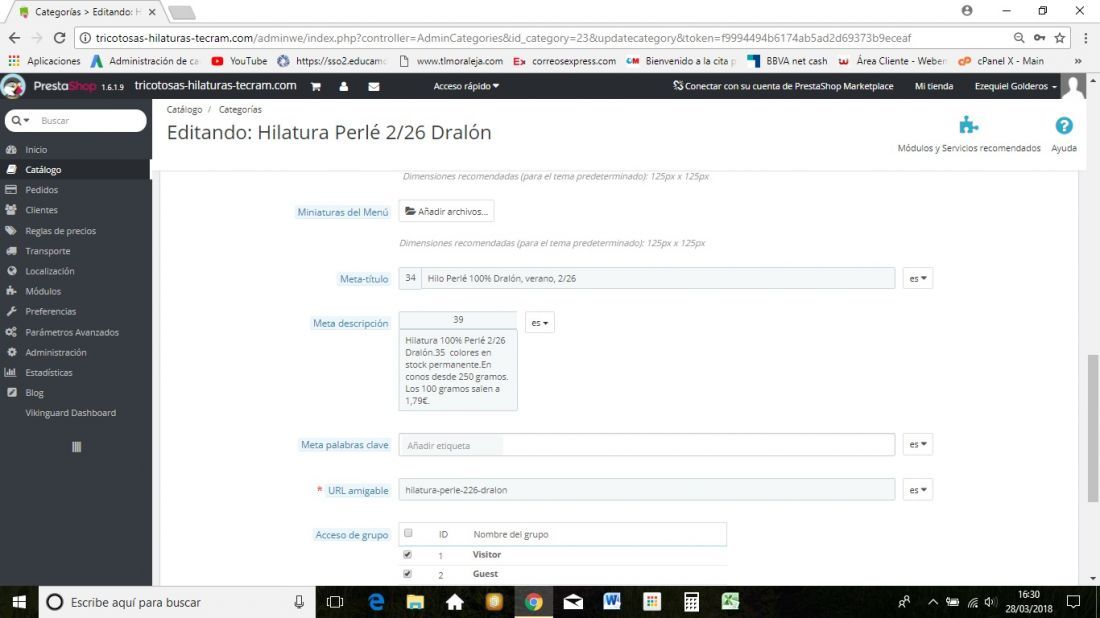This screenshot has height=618, width=1100.
Task: Open Meta descripción language es dropdown
Action: 539,323
